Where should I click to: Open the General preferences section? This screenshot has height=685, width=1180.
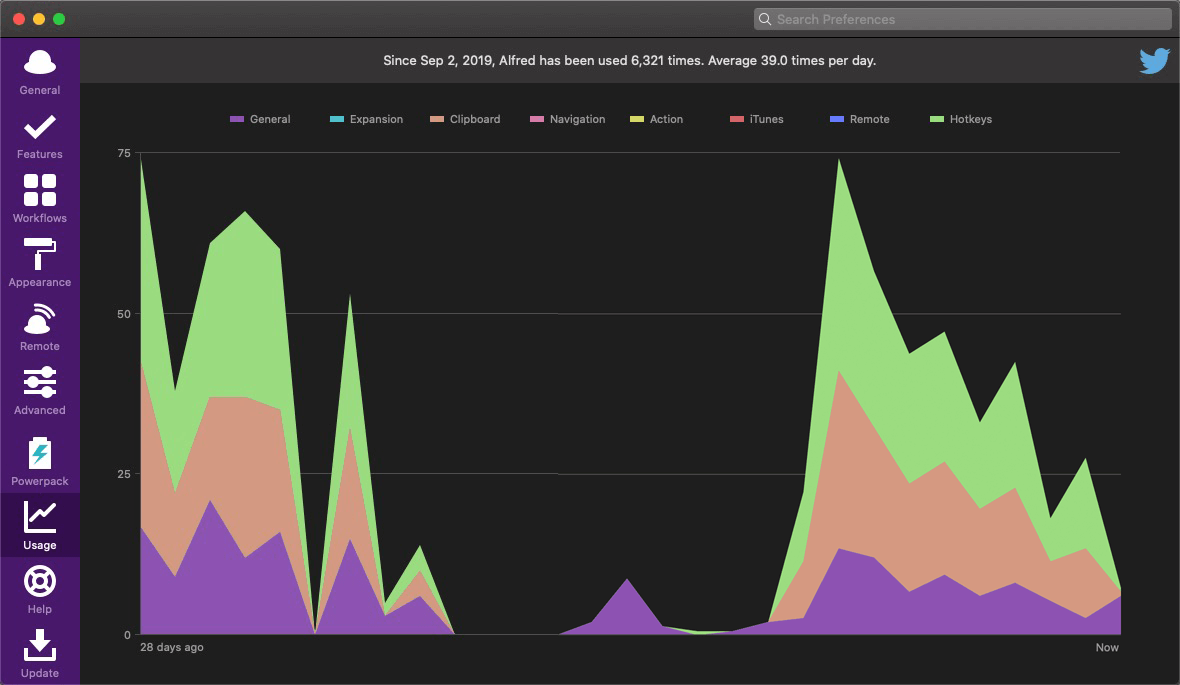point(40,72)
